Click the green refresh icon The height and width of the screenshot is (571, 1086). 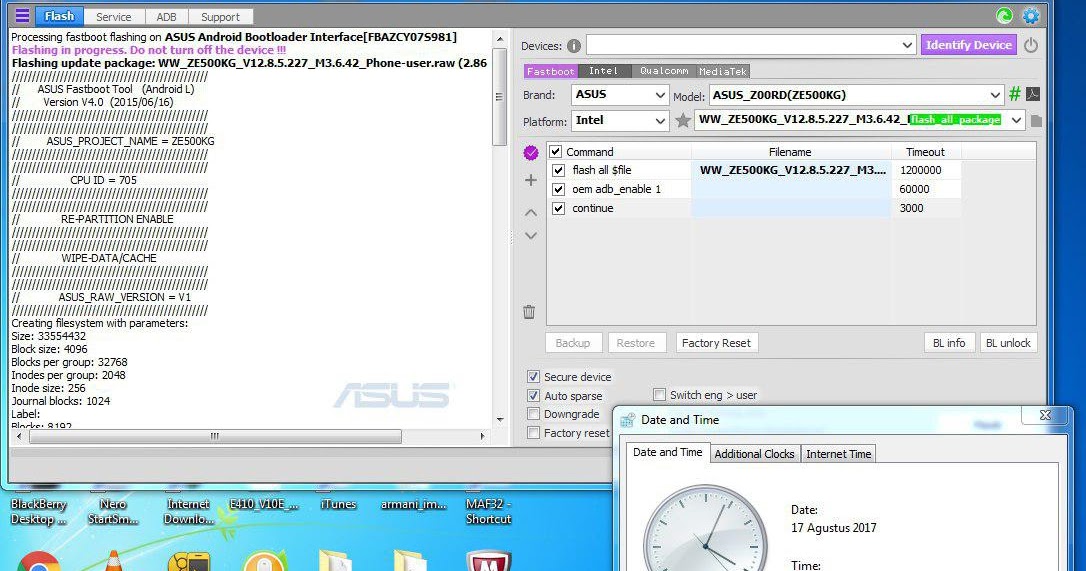pyautogui.click(x=1004, y=15)
